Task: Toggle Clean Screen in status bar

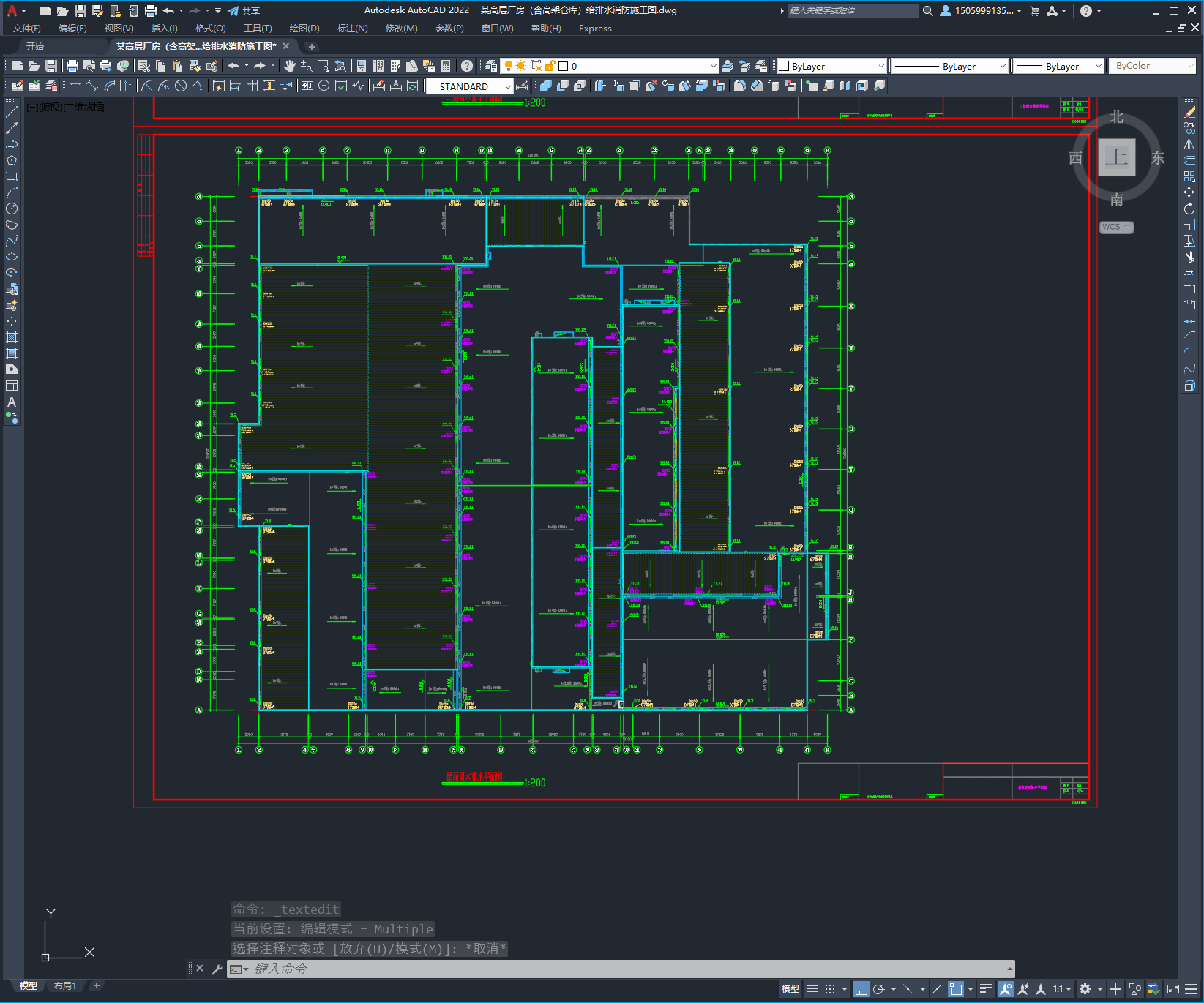Action: [1173, 989]
